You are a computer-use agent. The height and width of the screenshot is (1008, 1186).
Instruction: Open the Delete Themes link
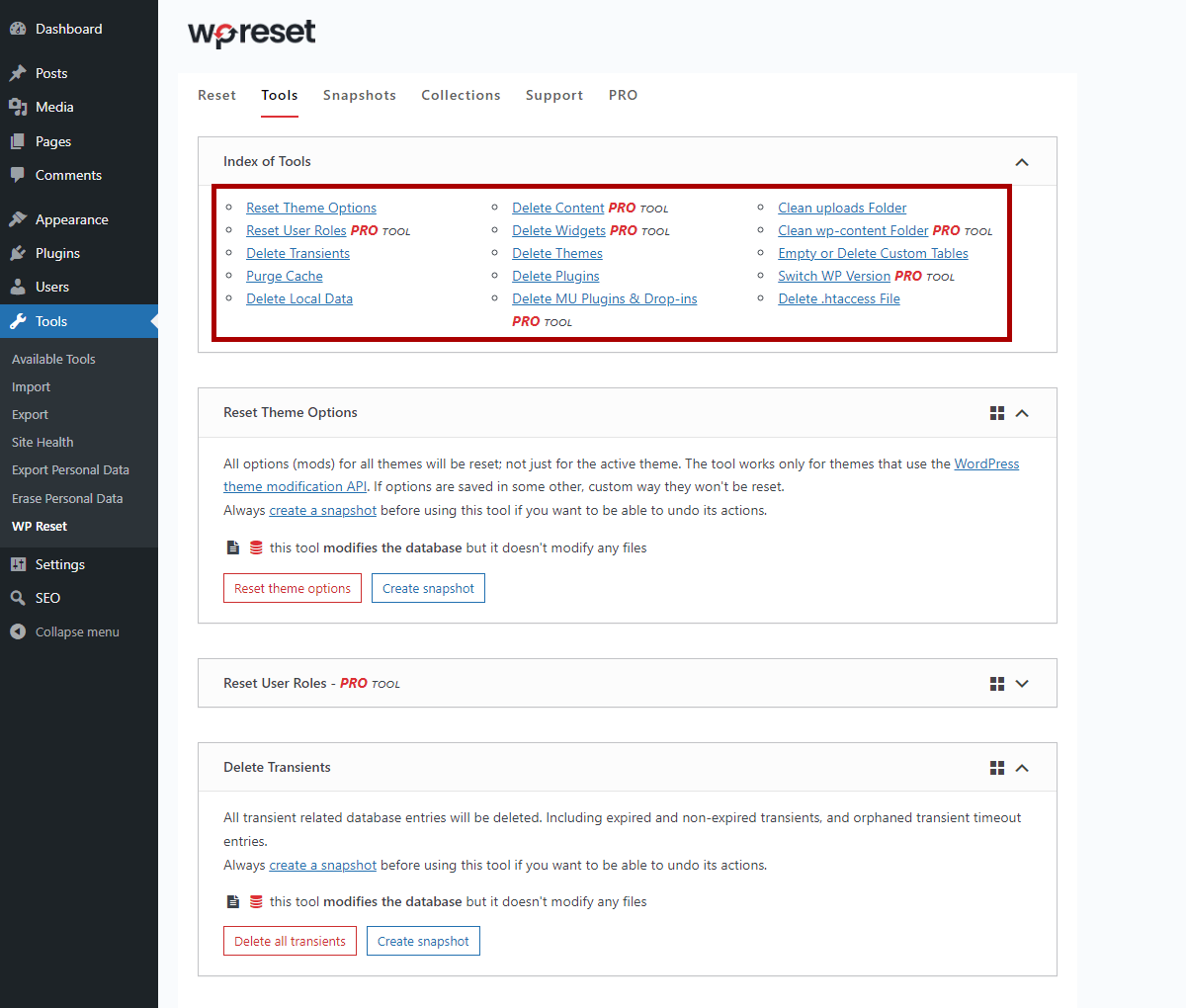[x=556, y=253]
